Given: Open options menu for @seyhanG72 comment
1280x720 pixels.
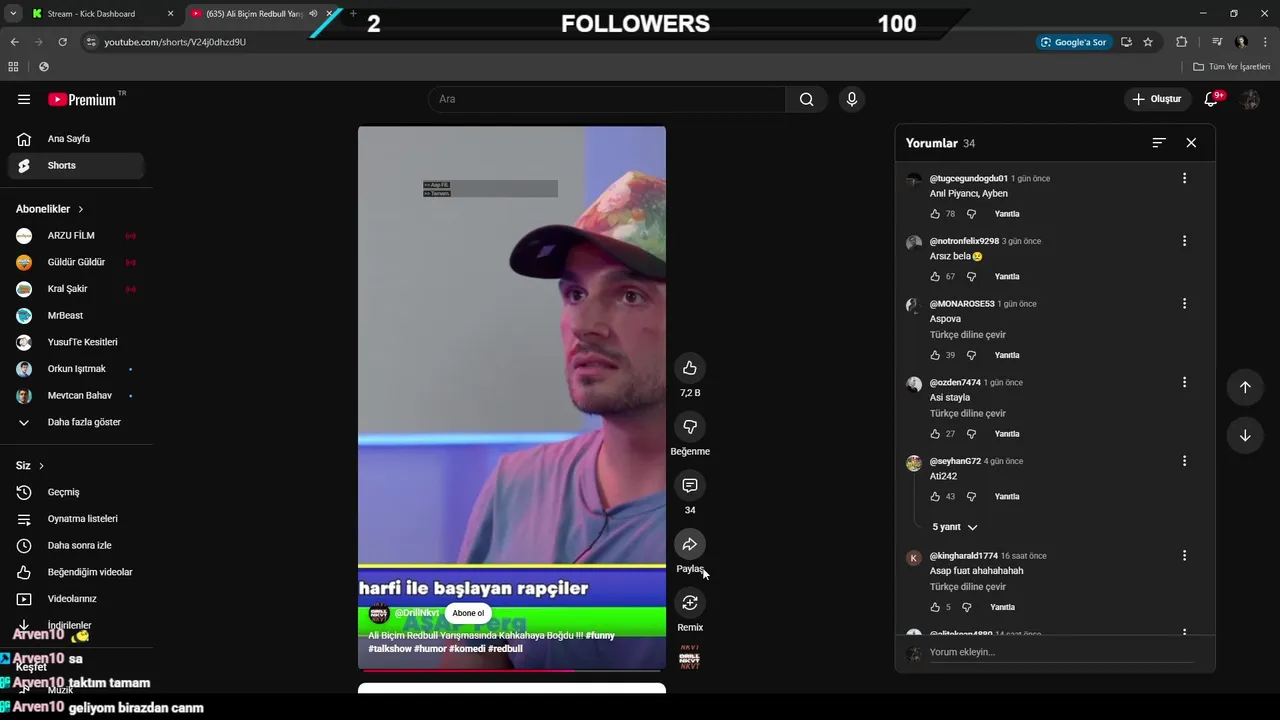Looking at the screenshot, I should coord(1184,461).
